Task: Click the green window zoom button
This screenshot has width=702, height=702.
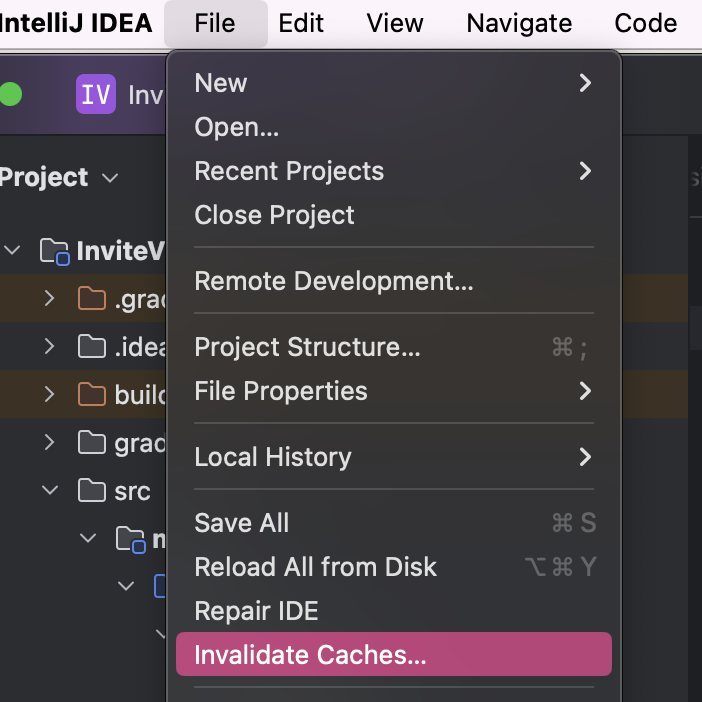Action: pos(10,95)
